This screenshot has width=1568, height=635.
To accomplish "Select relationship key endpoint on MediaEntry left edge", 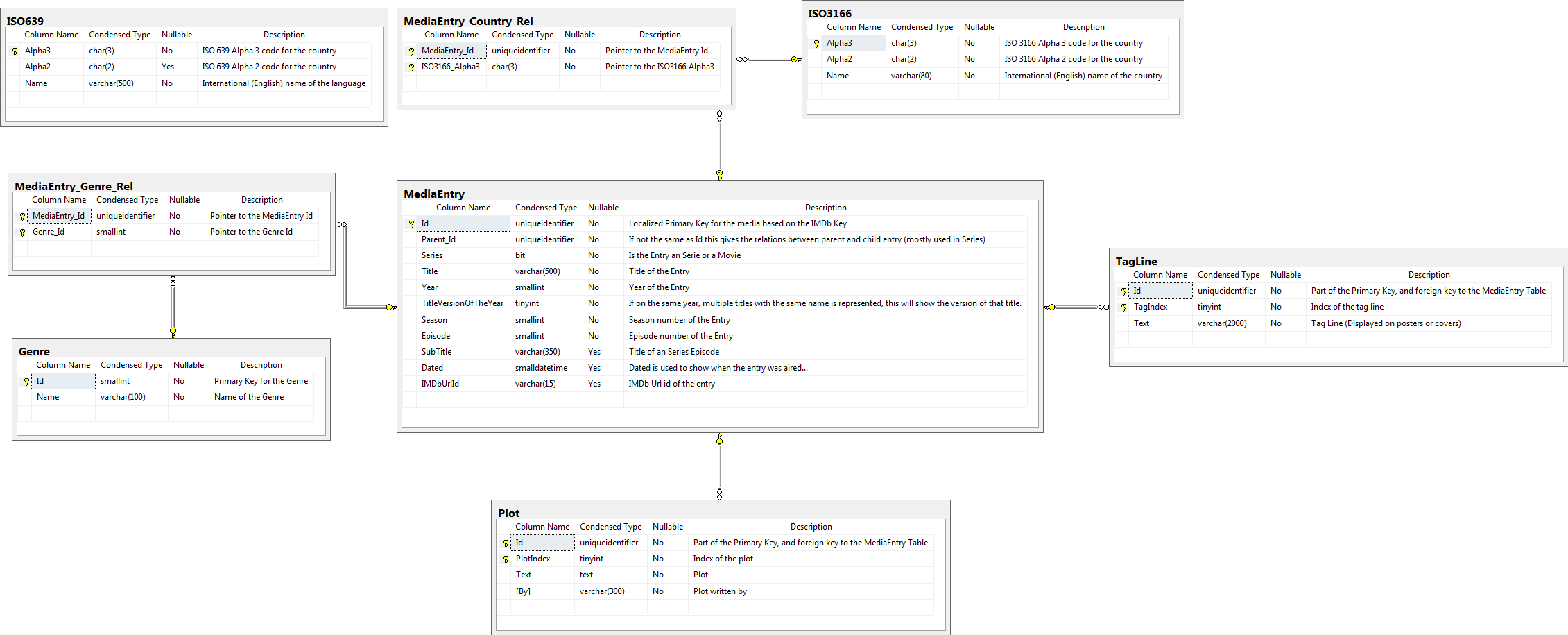I will pyautogui.click(x=391, y=307).
